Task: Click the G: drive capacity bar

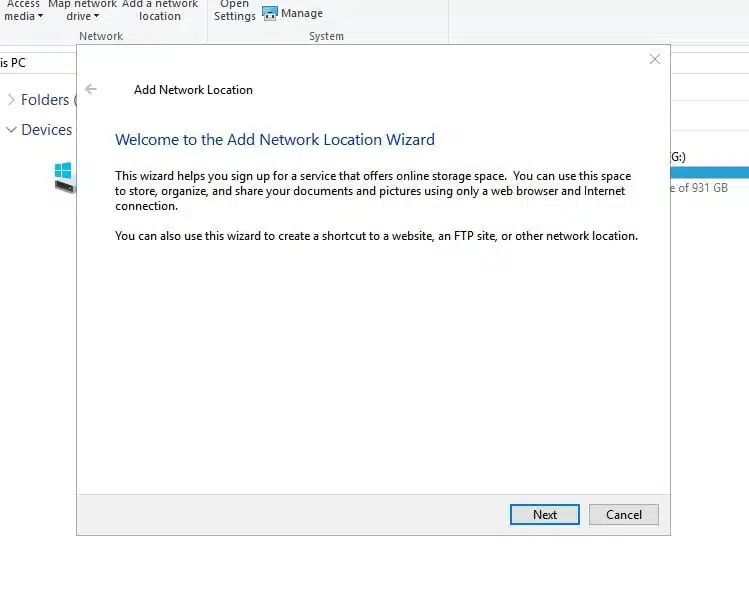Action: (x=709, y=172)
